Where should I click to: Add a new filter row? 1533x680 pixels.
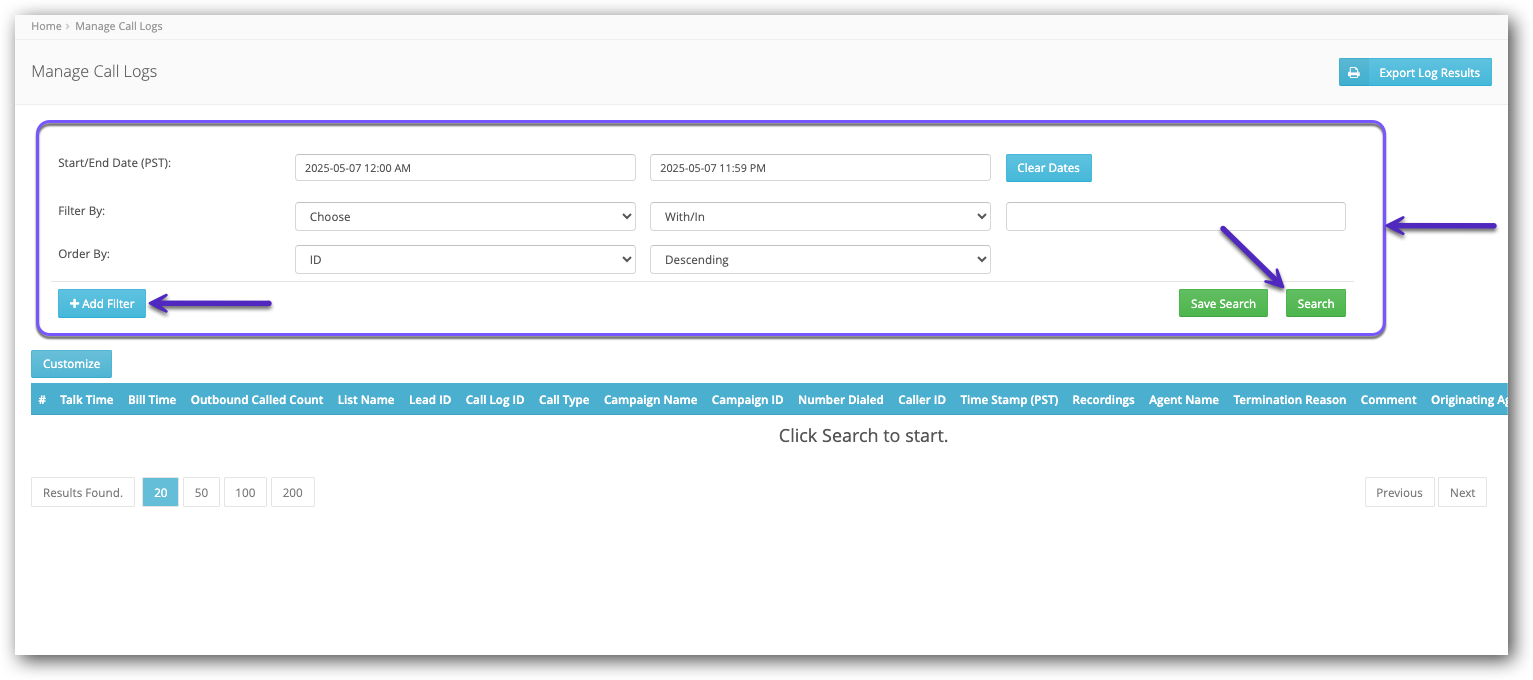[102, 303]
